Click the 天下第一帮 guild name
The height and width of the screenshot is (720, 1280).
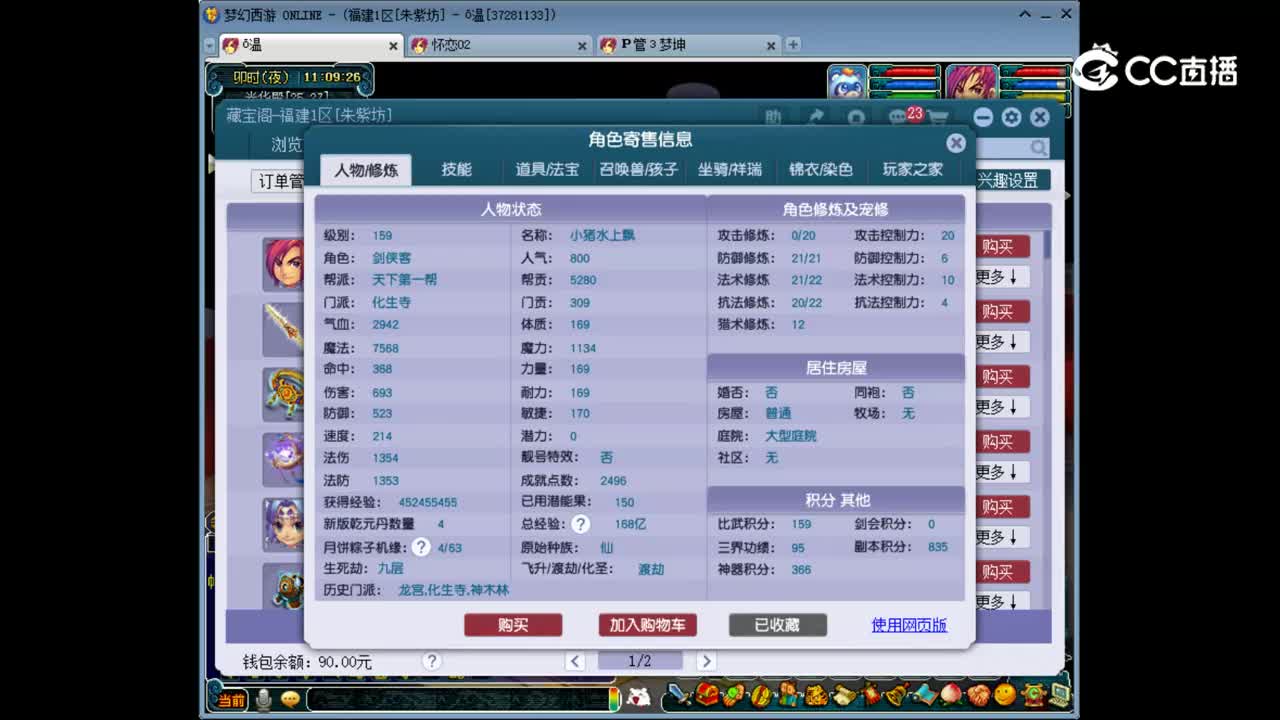coord(404,279)
